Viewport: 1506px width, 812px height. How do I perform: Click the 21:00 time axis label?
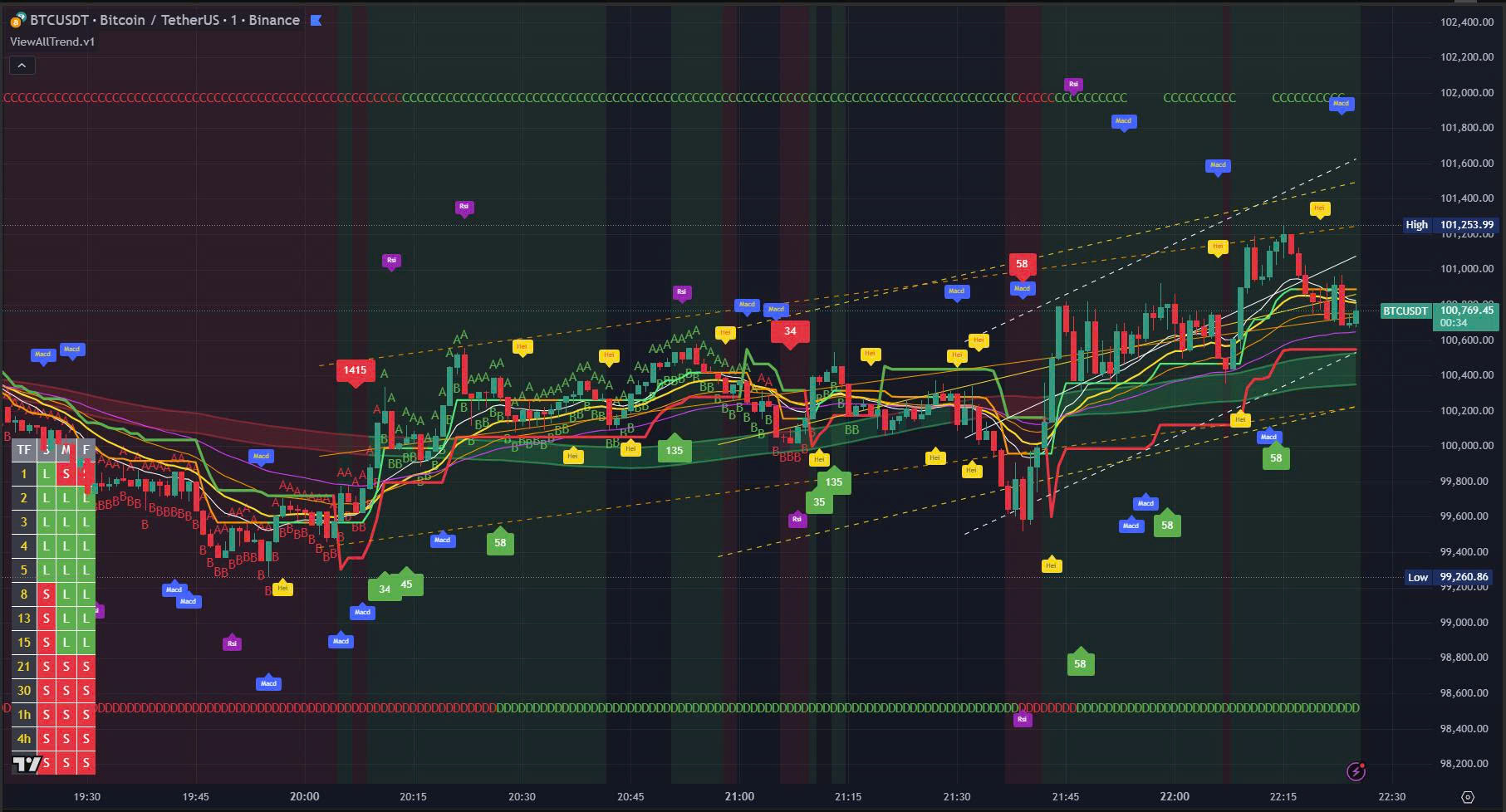pos(739,797)
